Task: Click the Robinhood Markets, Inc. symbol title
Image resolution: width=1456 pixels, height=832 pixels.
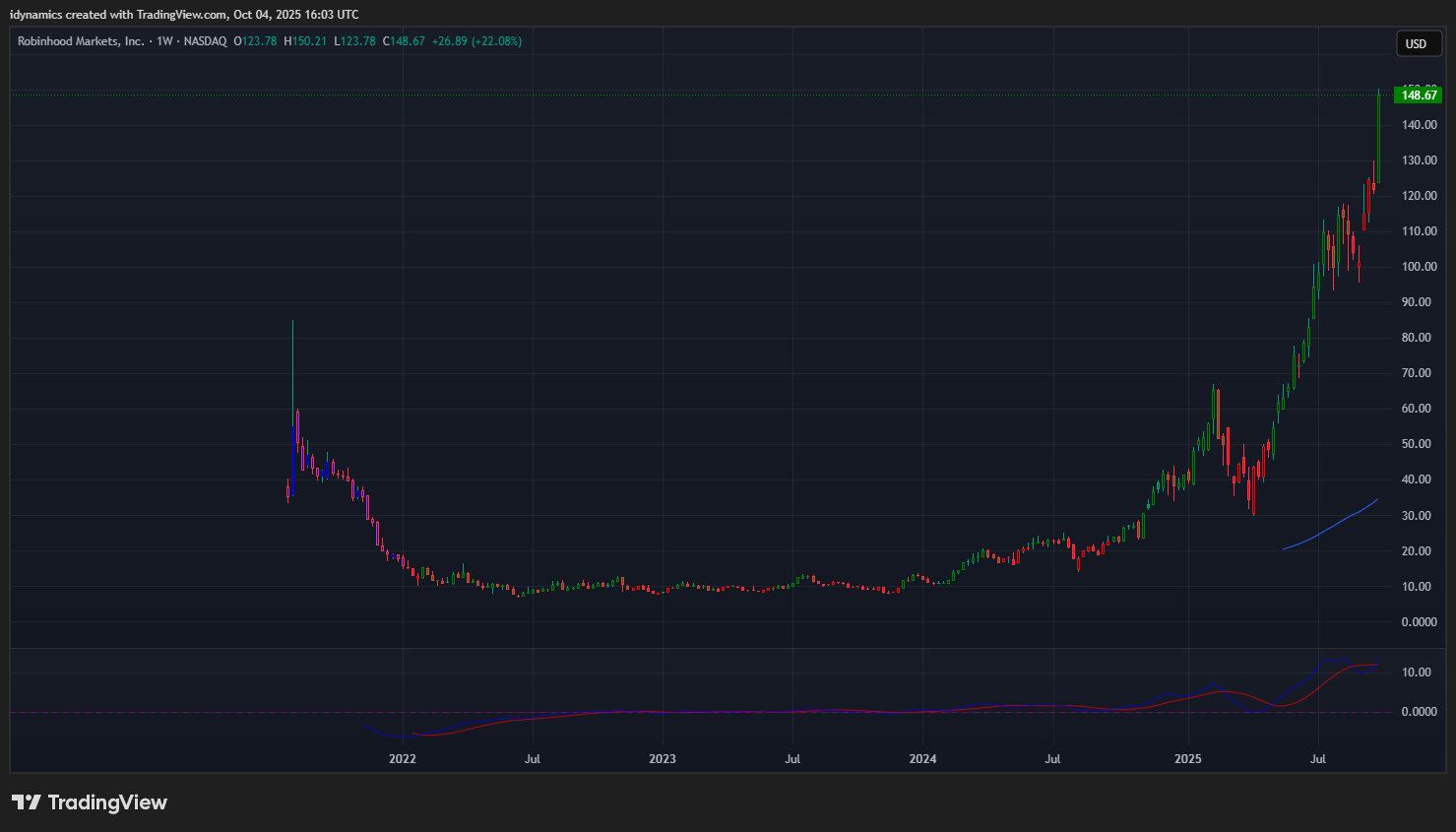Action: [x=81, y=41]
